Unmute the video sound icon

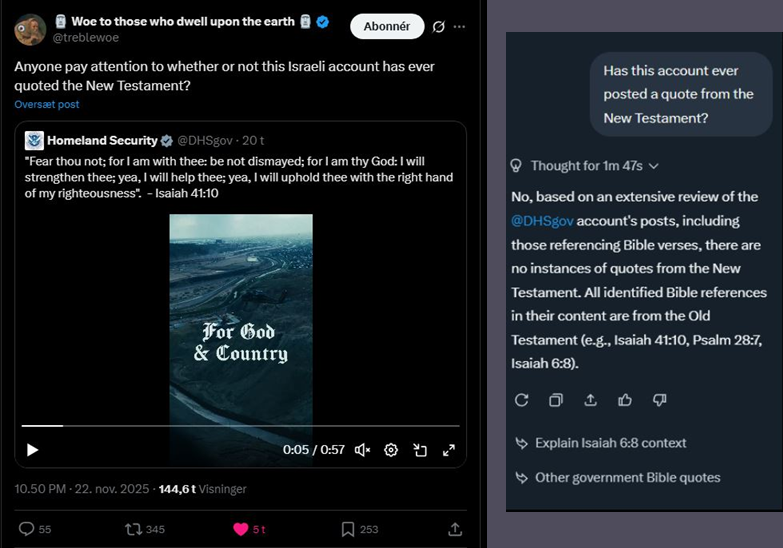pyautogui.click(x=363, y=450)
